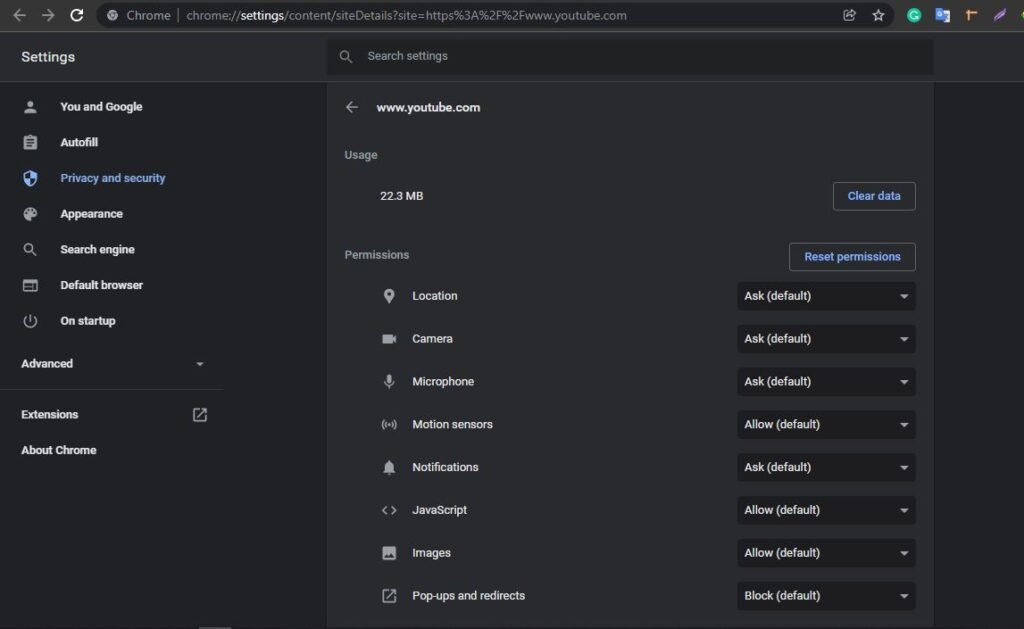The image size is (1024, 629).
Task: Click the Notifications bell icon
Action: point(389,468)
